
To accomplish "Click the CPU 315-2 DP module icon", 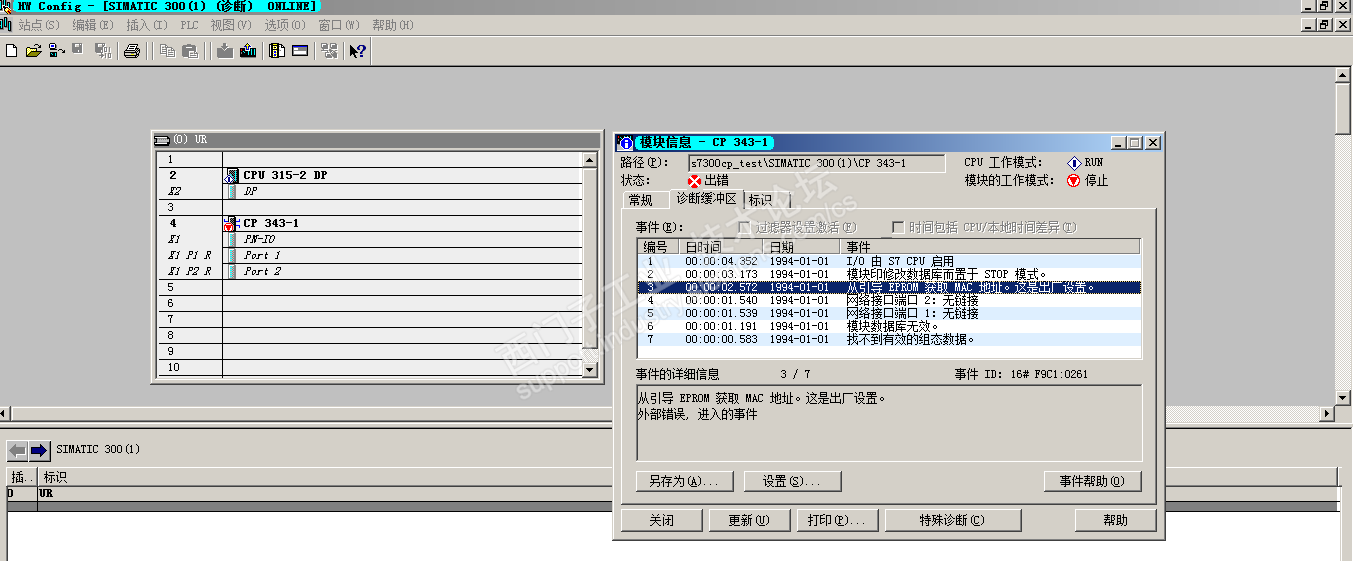I will pos(232,175).
